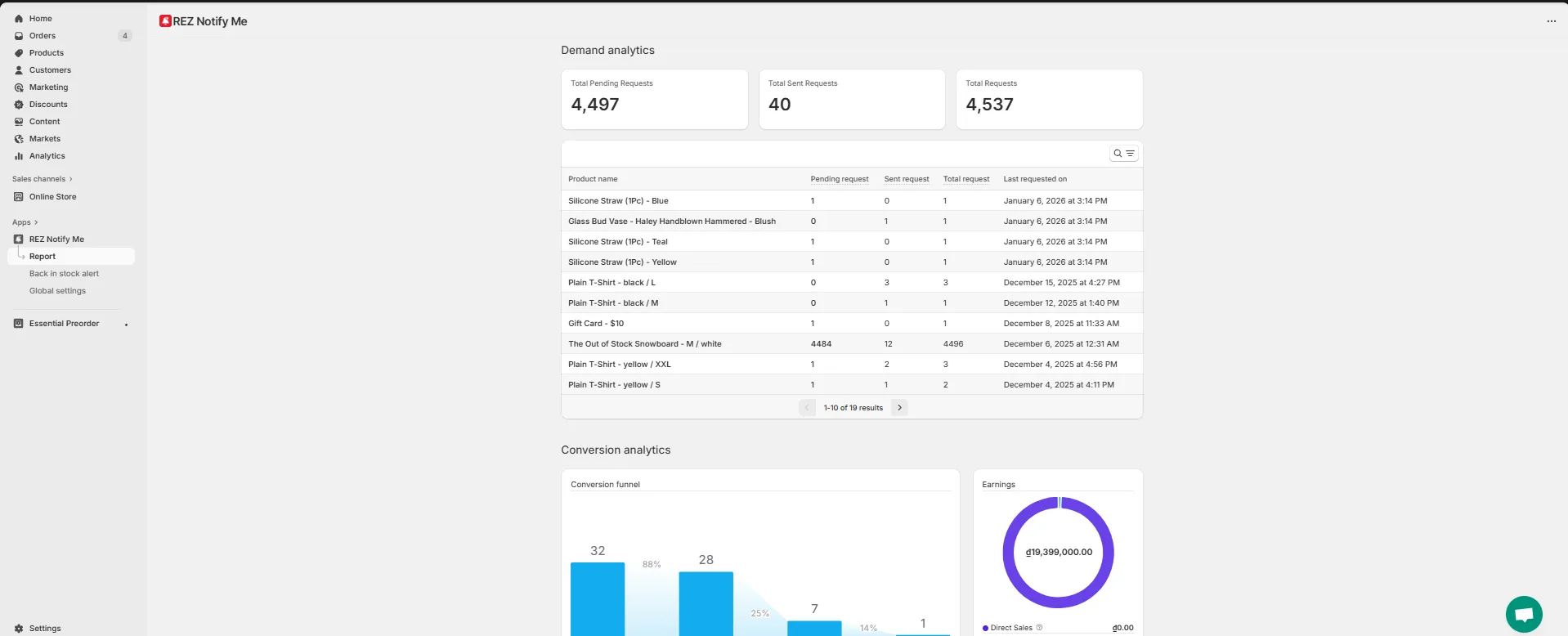Screen dimensions: 1568x636
Task: Go to next page of results
Action: coord(899,408)
